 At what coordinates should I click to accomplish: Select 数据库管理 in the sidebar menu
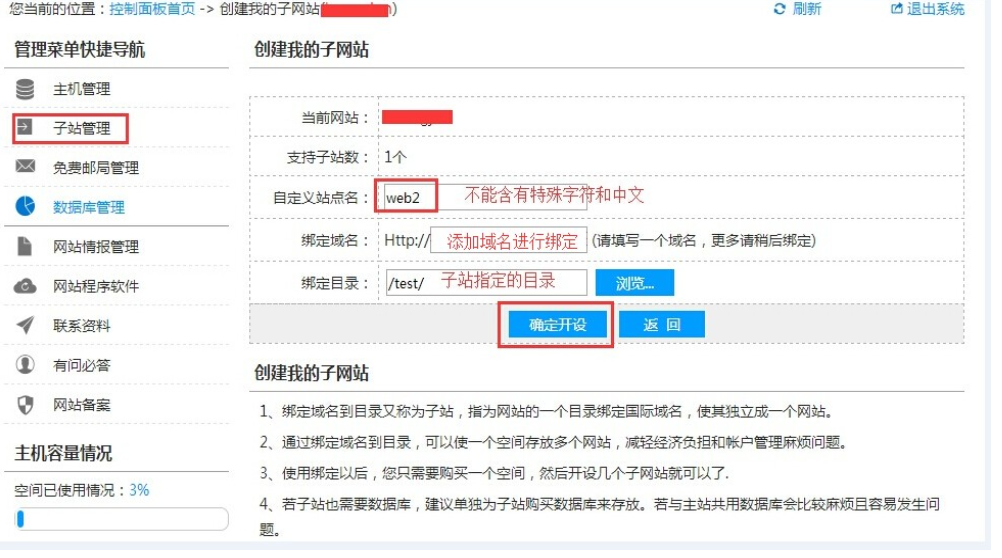tap(89, 207)
